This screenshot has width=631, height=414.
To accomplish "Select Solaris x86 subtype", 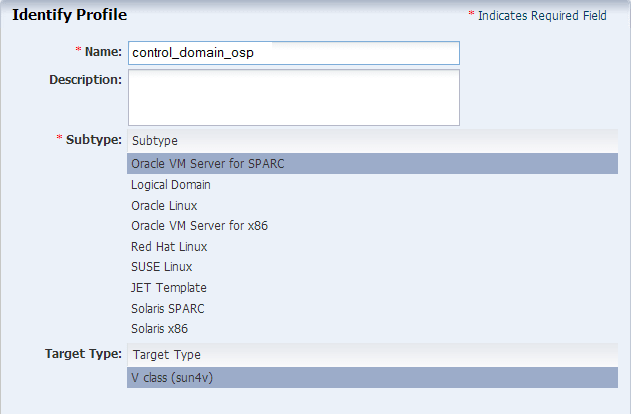I will pyautogui.click(x=372, y=329).
